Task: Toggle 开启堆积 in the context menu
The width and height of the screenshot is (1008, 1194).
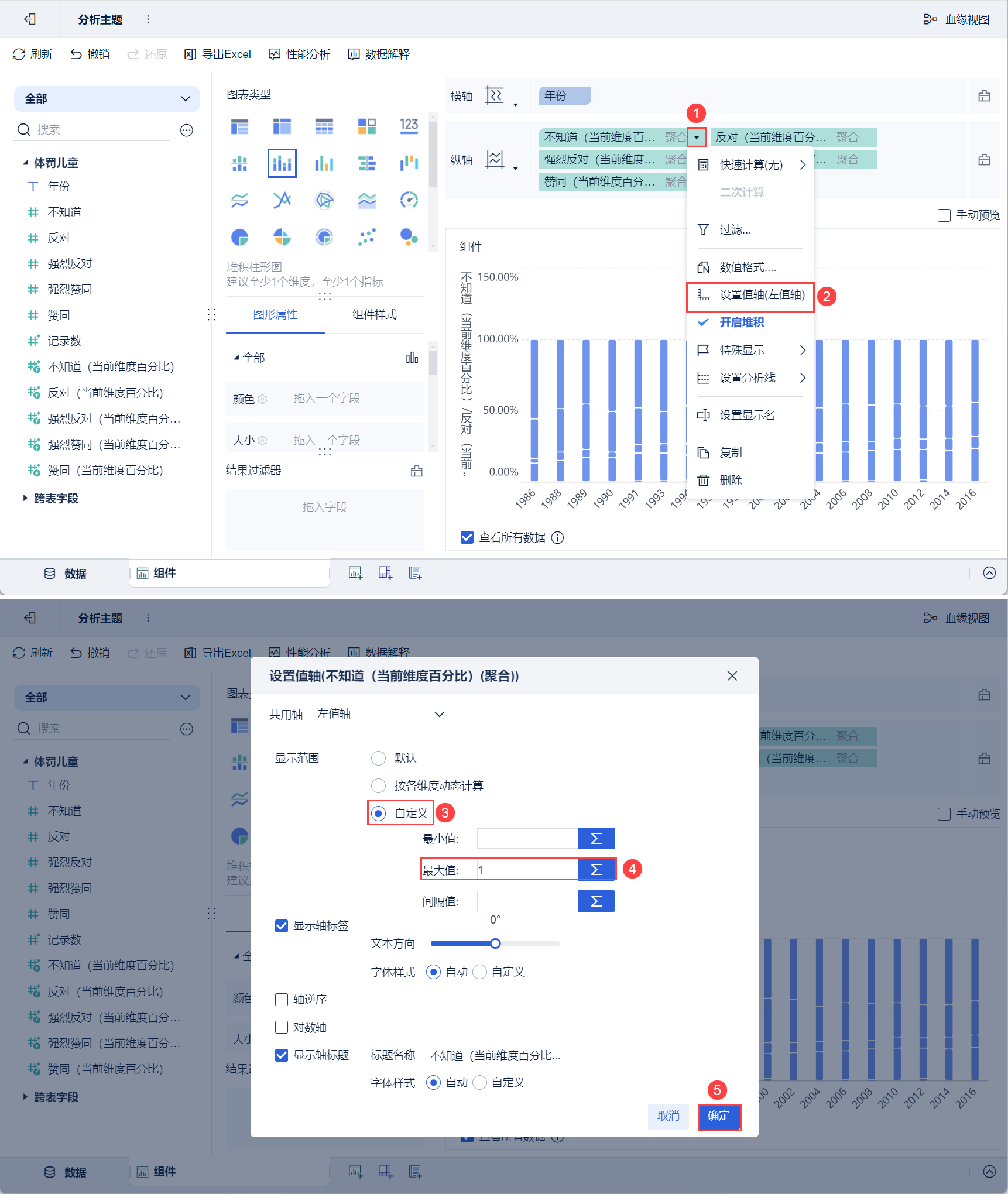Action: [x=750, y=322]
